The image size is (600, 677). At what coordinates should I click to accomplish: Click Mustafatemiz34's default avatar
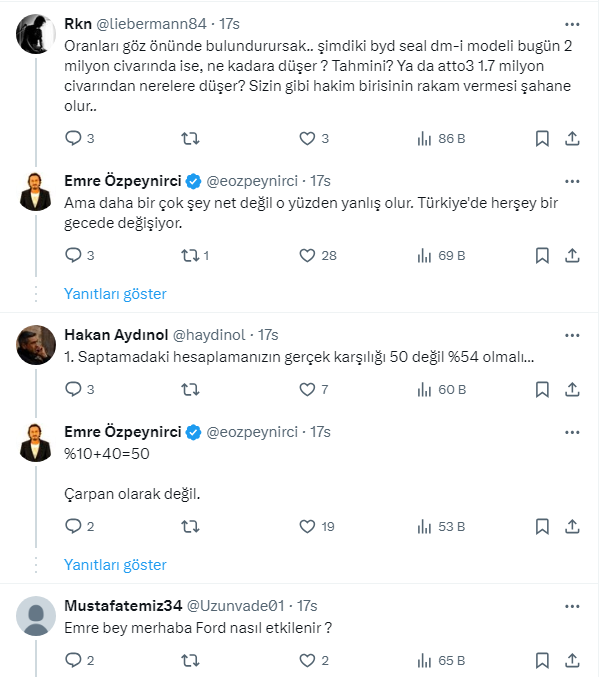[x=36, y=617]
